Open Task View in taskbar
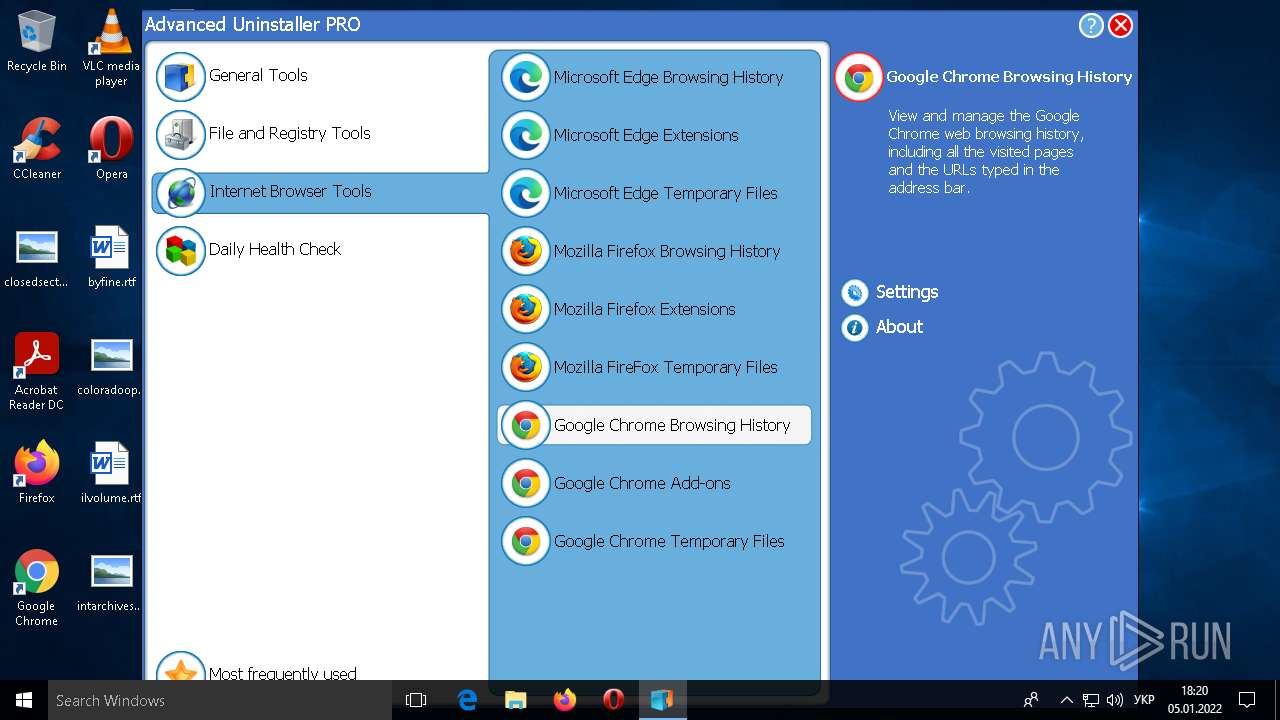1280x720 pixels. pos(416,700)
